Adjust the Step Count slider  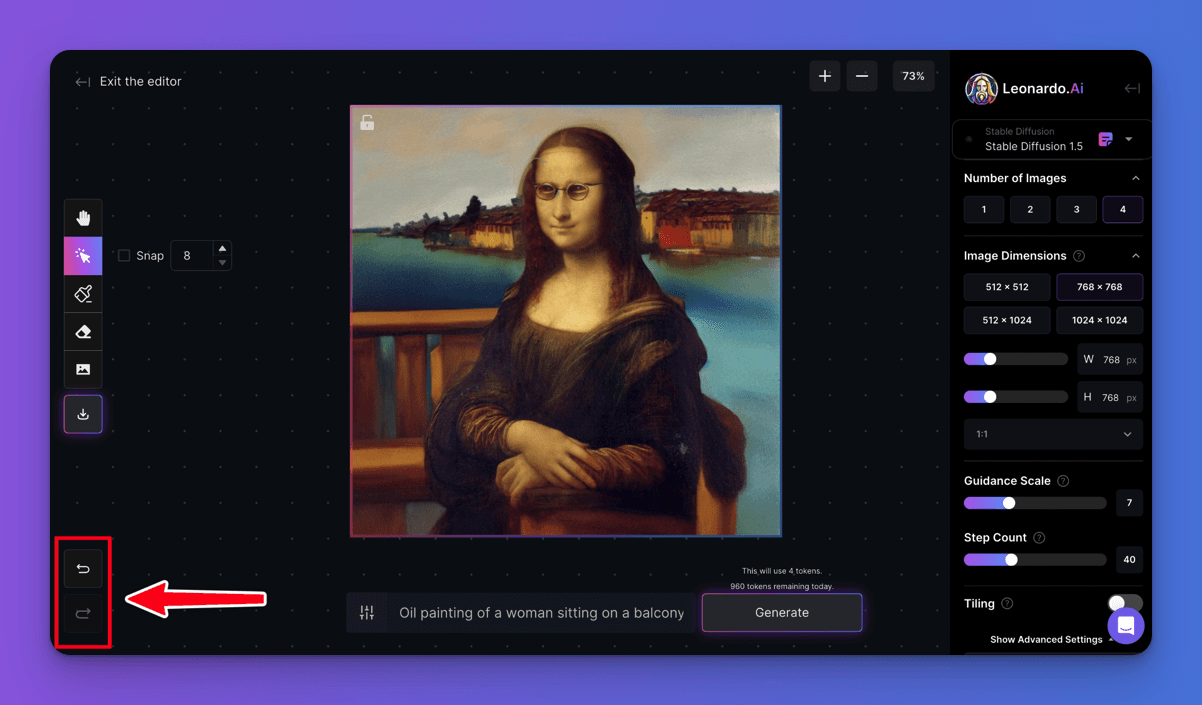1035,560
